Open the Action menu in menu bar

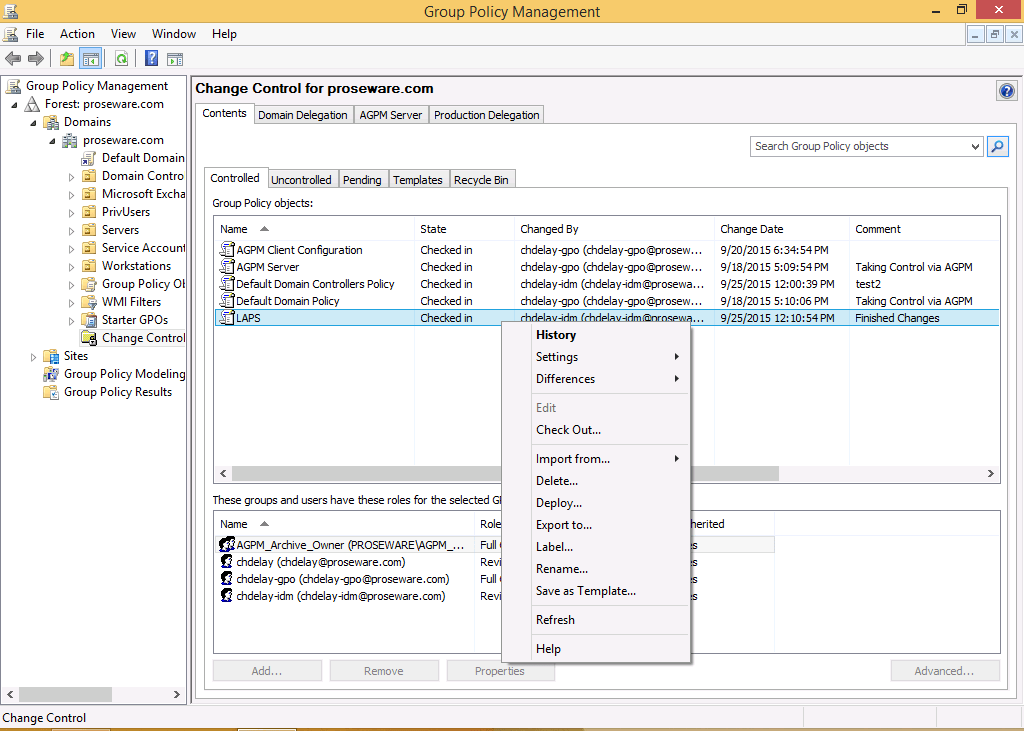[77, 34]
